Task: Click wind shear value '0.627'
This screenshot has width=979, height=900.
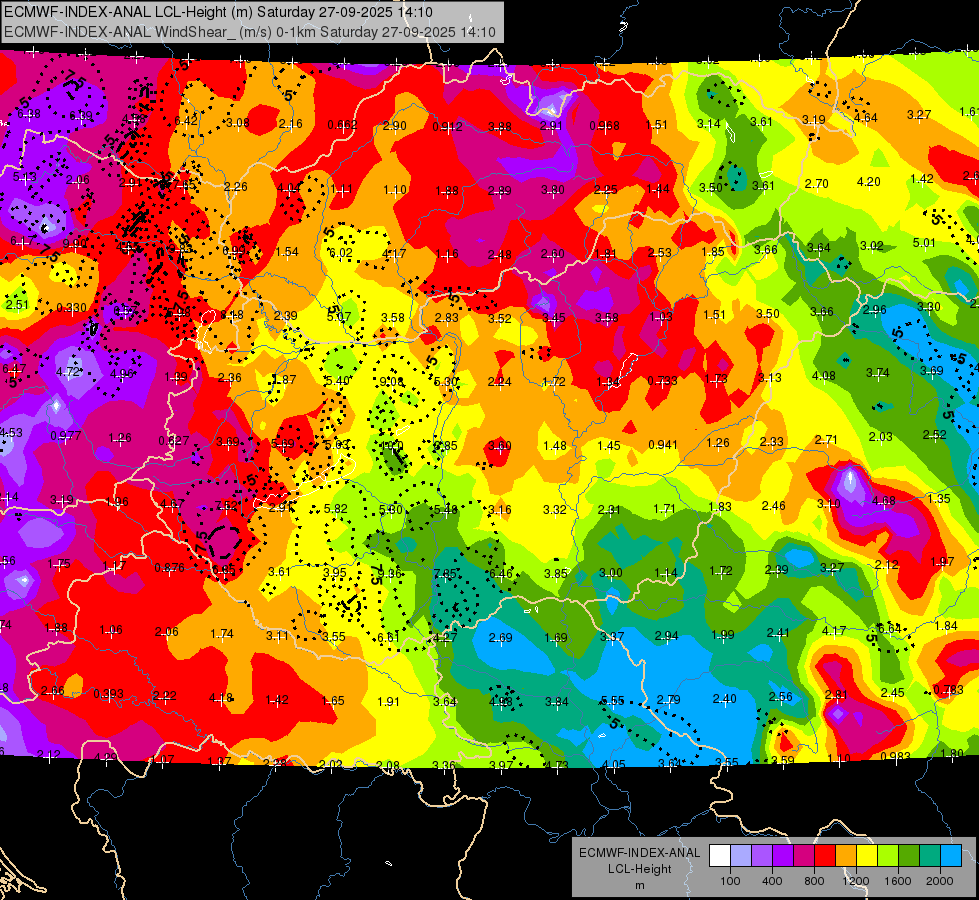Action: [174, 440]
